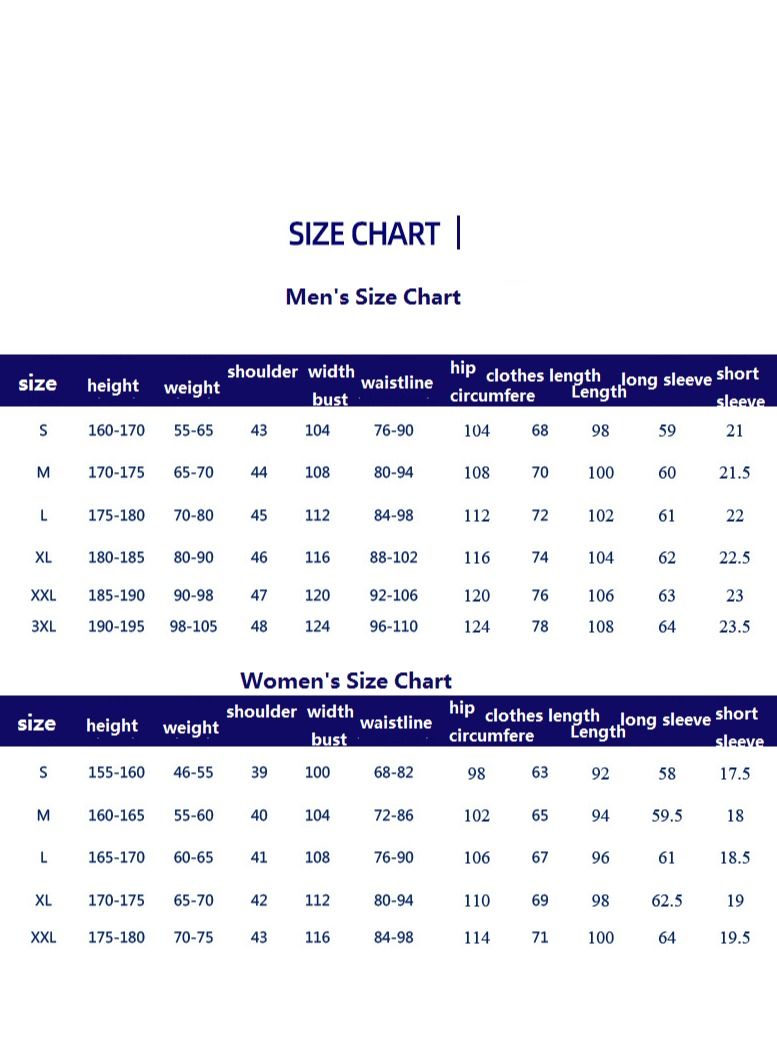Click the men's 3XL weight value 98-105
Viewport: 777px width, 1060px height.
pos(193,627)
